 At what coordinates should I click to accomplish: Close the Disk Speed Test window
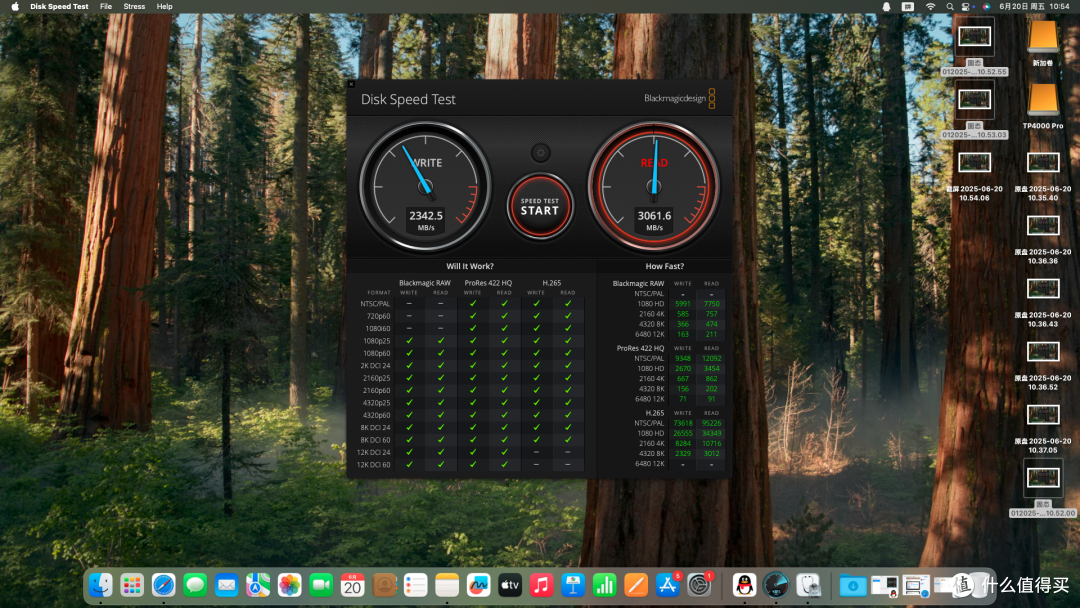click(x=351, y=84)
